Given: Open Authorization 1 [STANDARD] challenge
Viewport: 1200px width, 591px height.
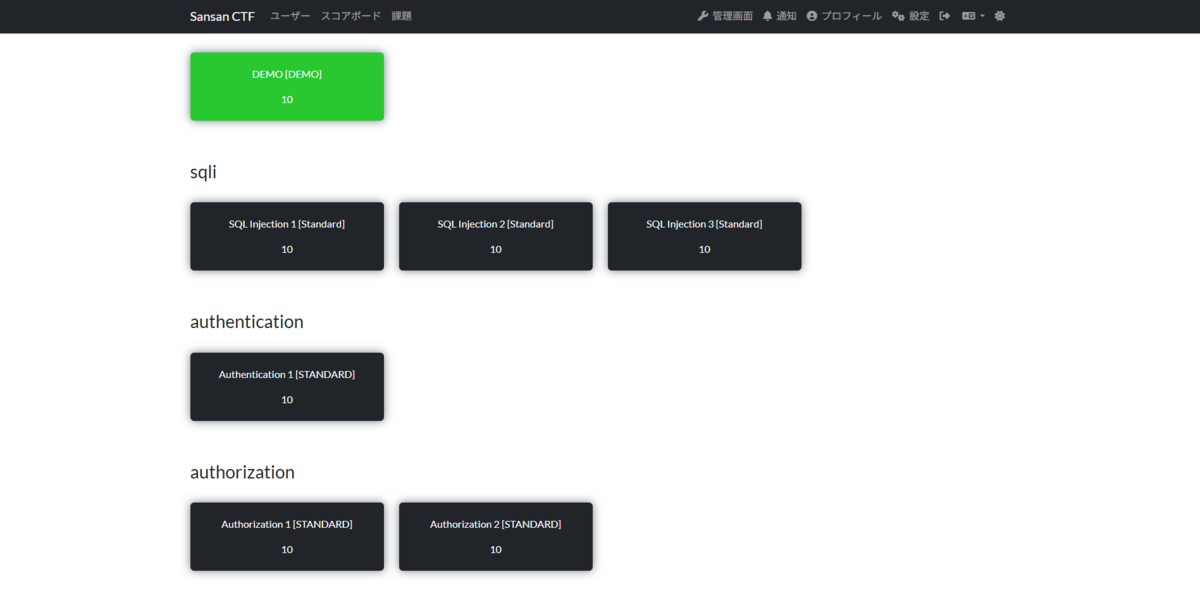Looking at the screenshot, I should pos(287,537).
